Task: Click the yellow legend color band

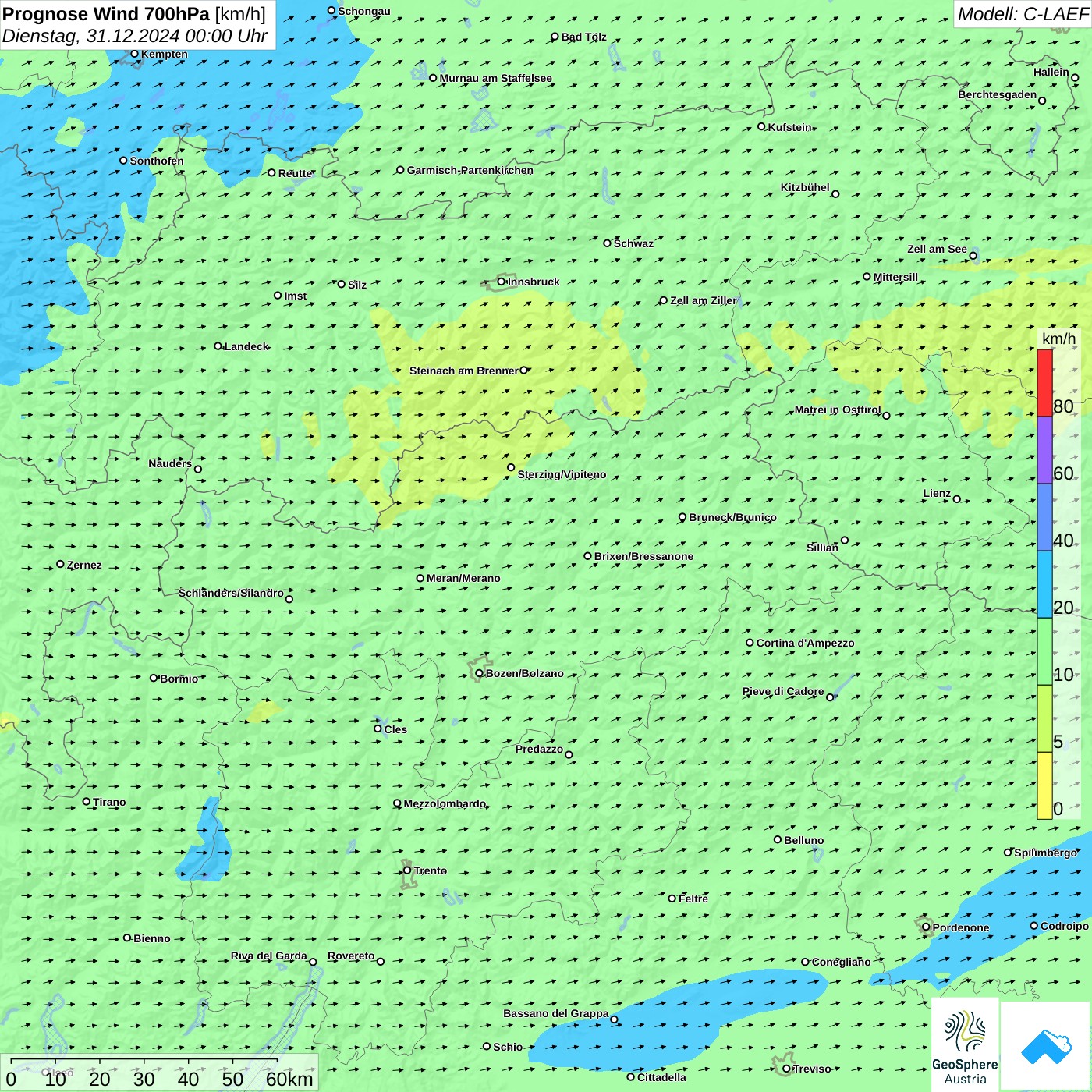Action: click(x=1044, y=785)
